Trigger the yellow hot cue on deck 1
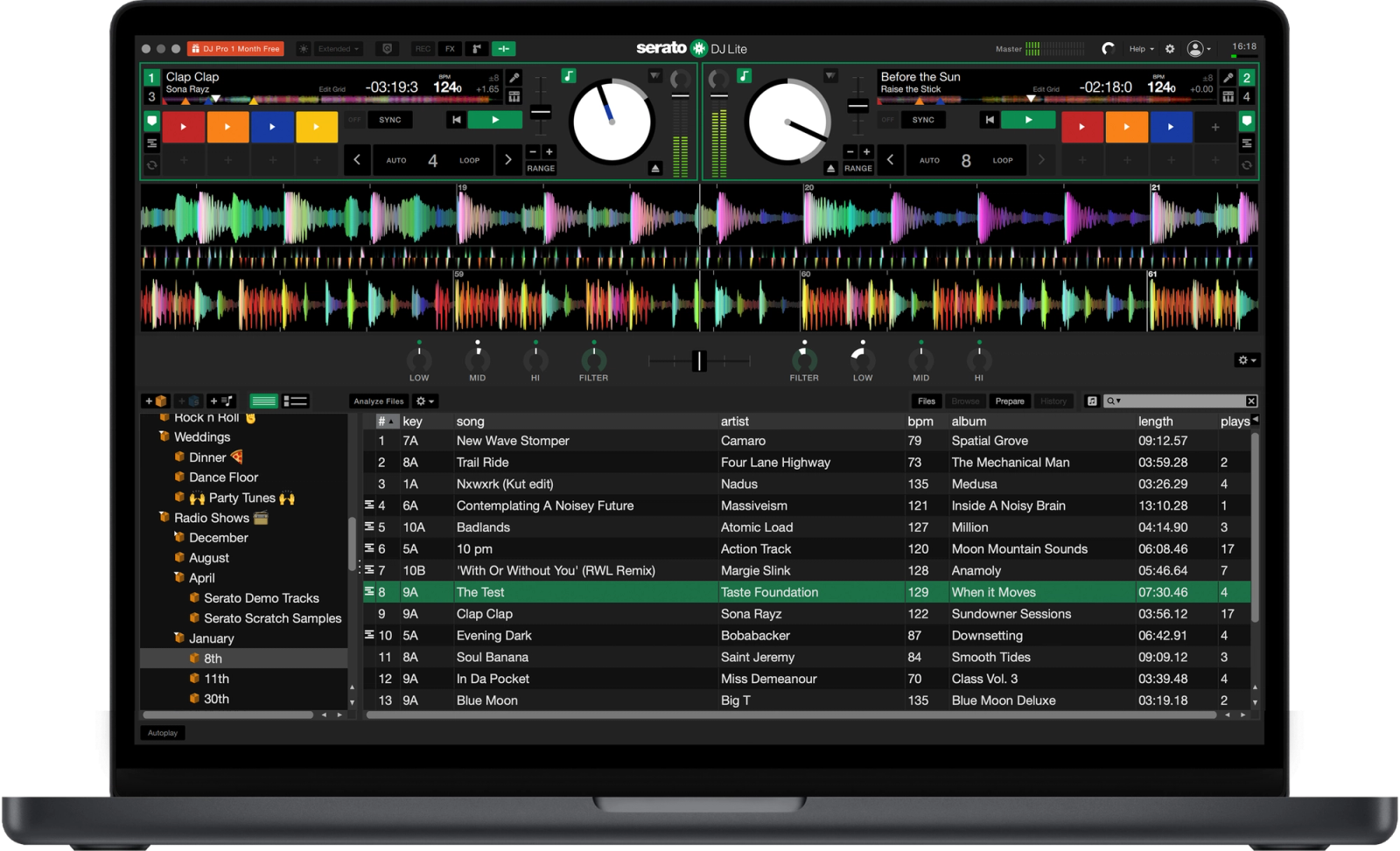Screen dimensions: 1400x851 (317, 127)
